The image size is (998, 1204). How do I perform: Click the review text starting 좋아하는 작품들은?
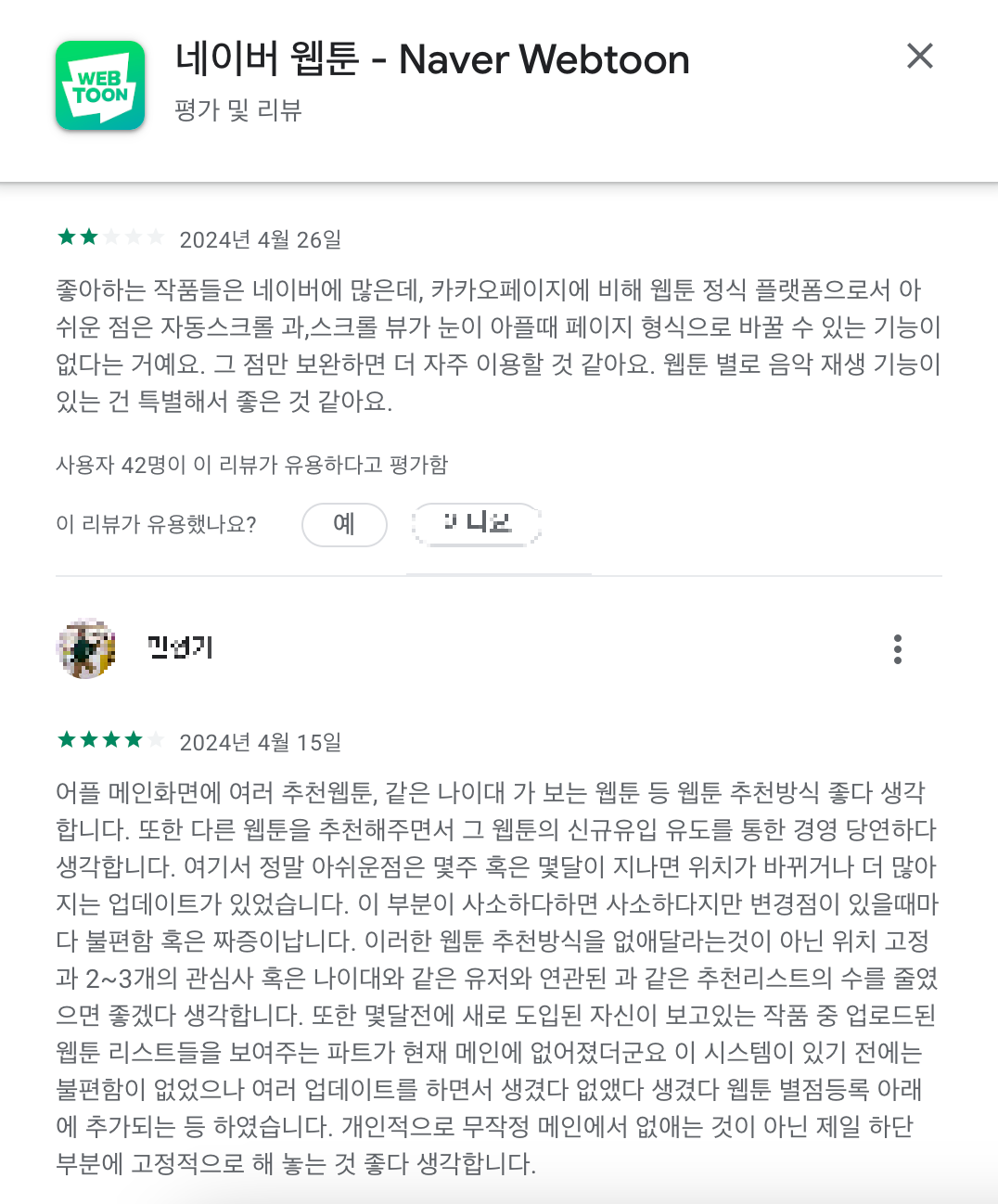click(499, 346)
